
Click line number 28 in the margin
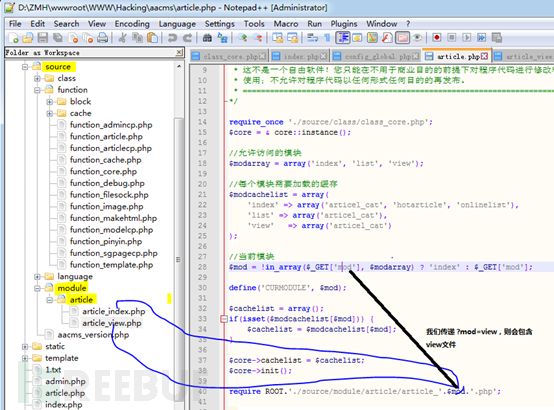click(202, 267)
